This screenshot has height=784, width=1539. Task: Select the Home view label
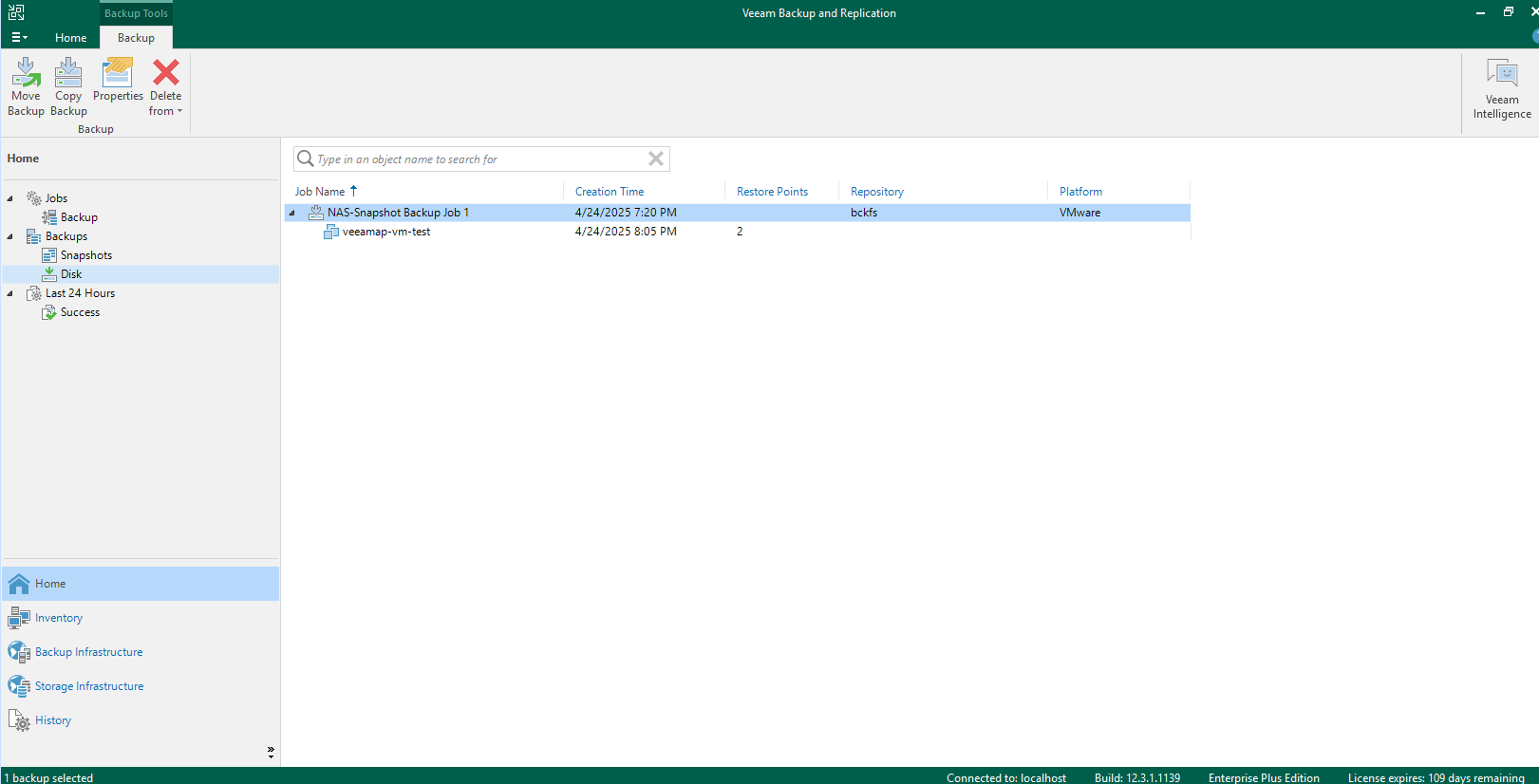[50, 584]
